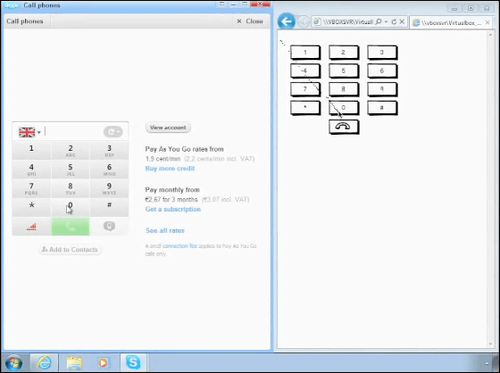Open See all rates link
The image size is (500, 373).
[x=165, y=230]
